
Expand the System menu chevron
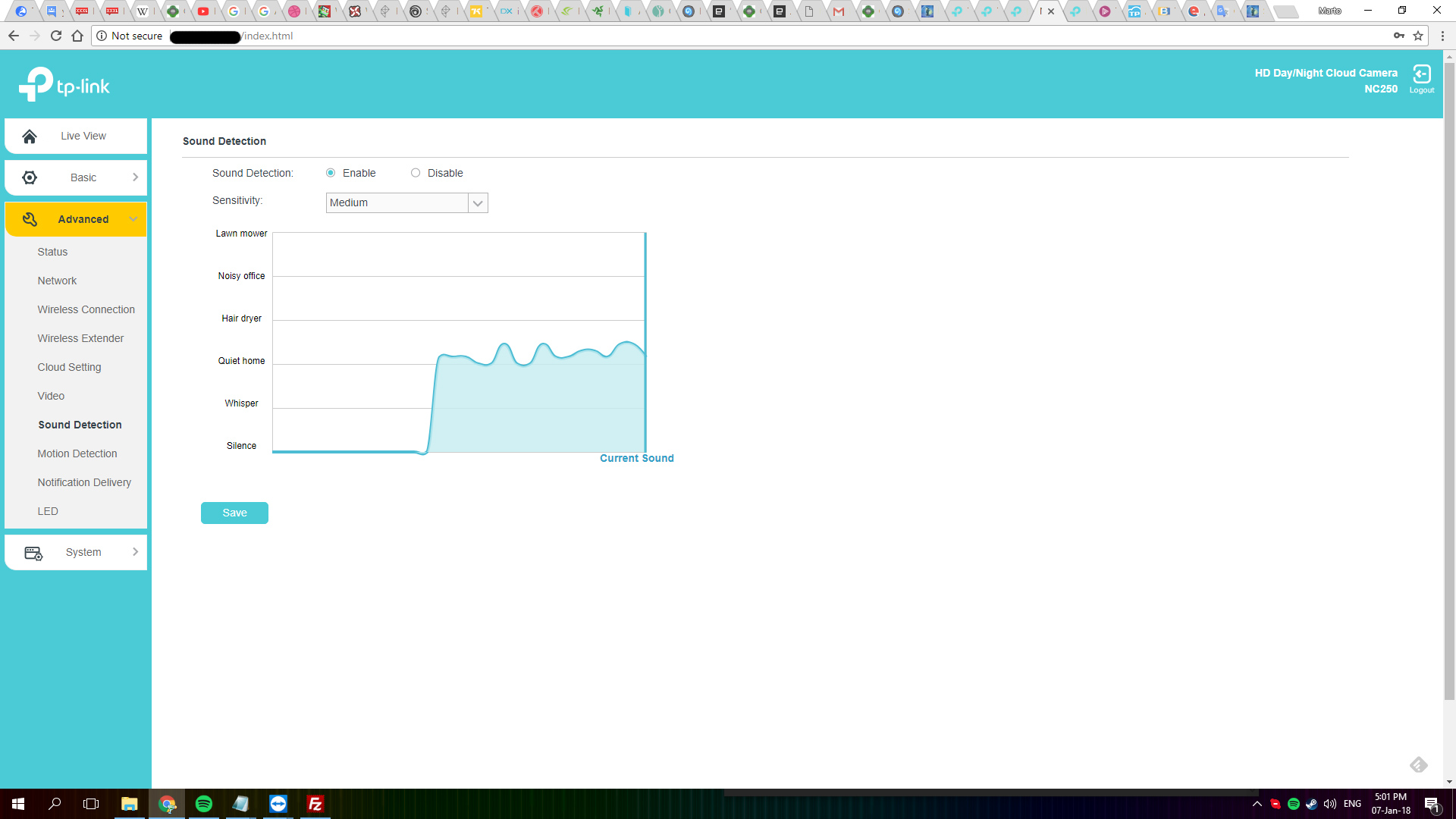135,552
